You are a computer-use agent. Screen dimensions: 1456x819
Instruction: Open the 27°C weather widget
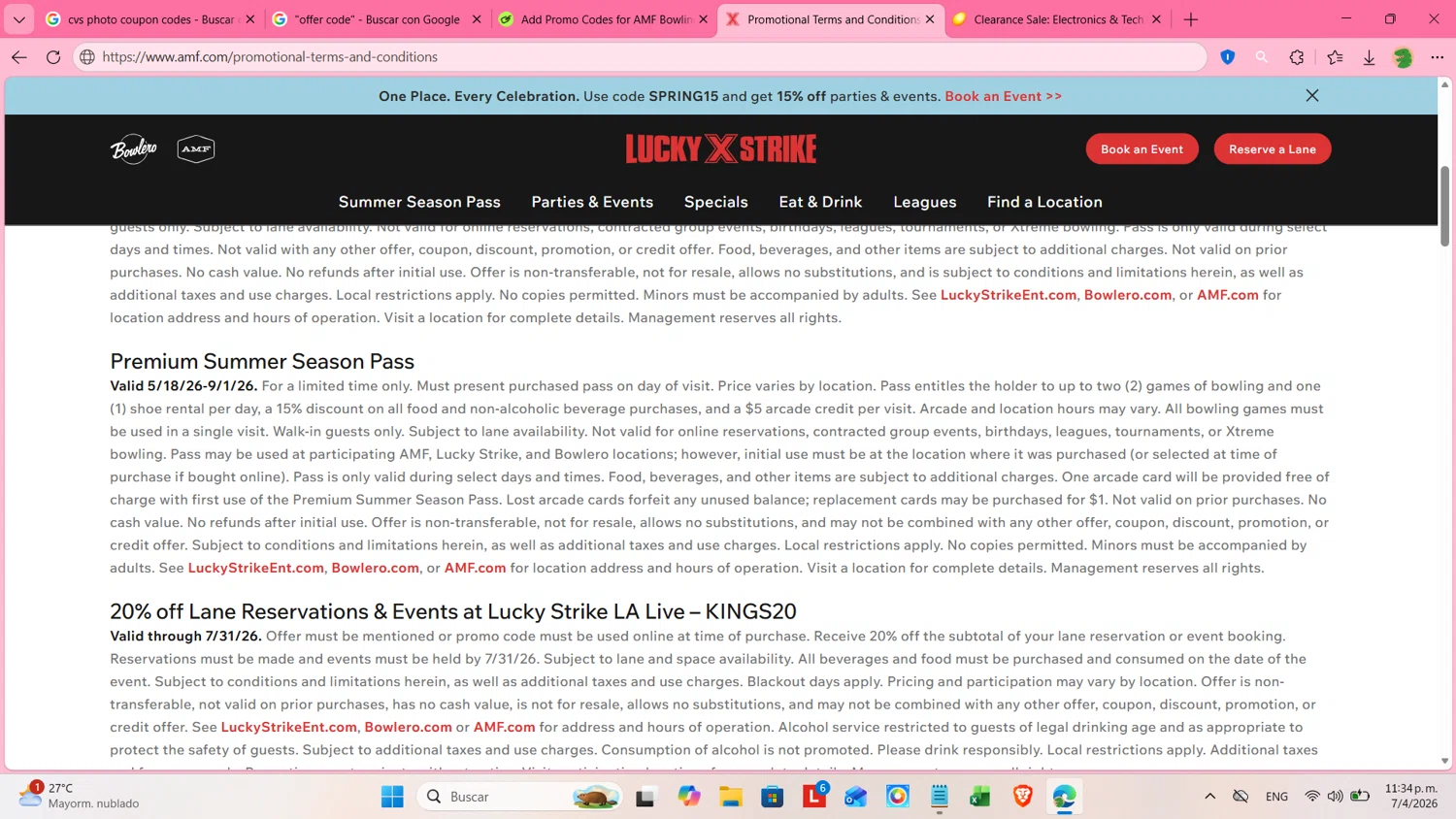[x=80, y=796]
